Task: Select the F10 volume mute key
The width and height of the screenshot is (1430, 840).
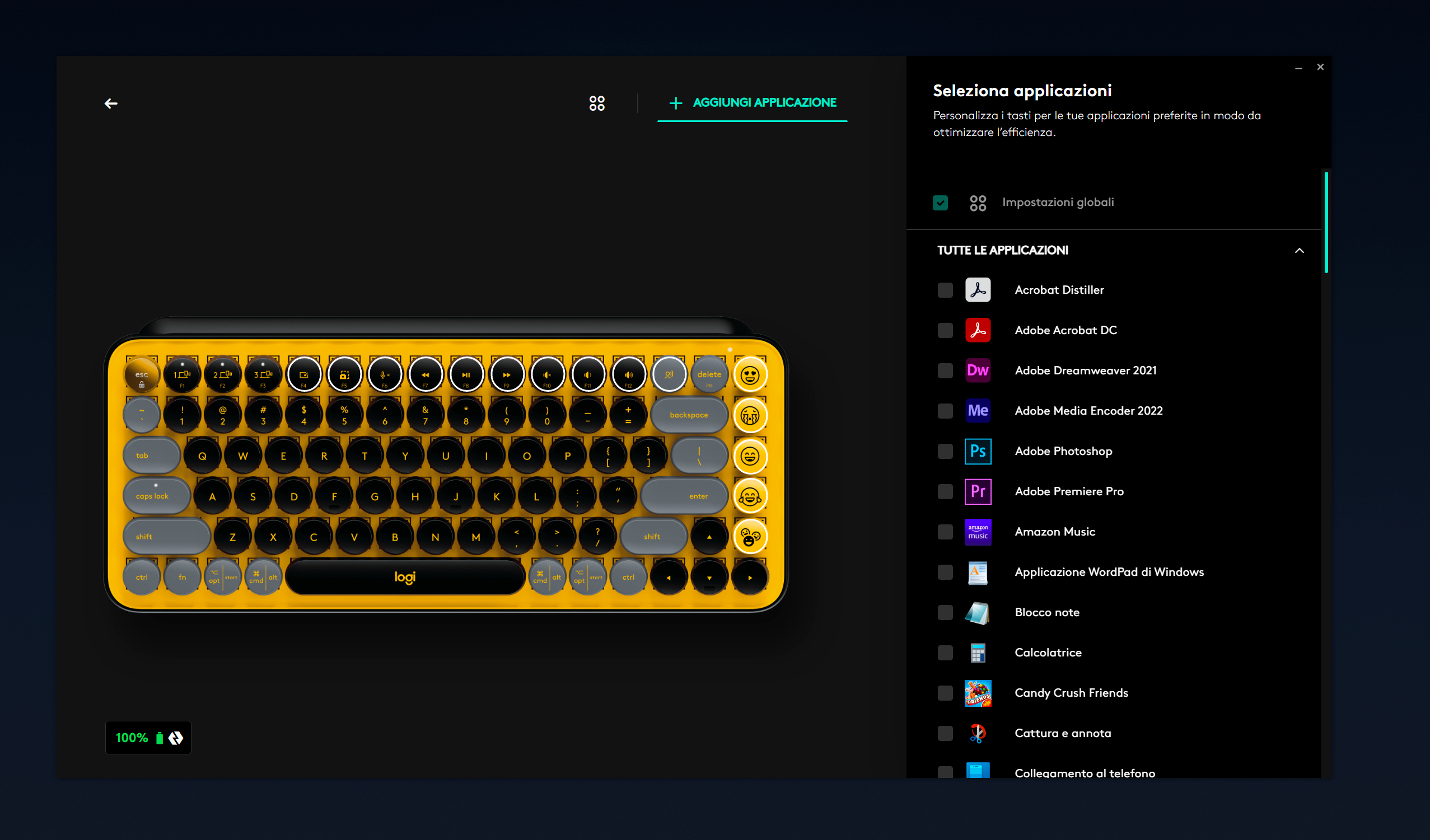Action: click(547, 374)
